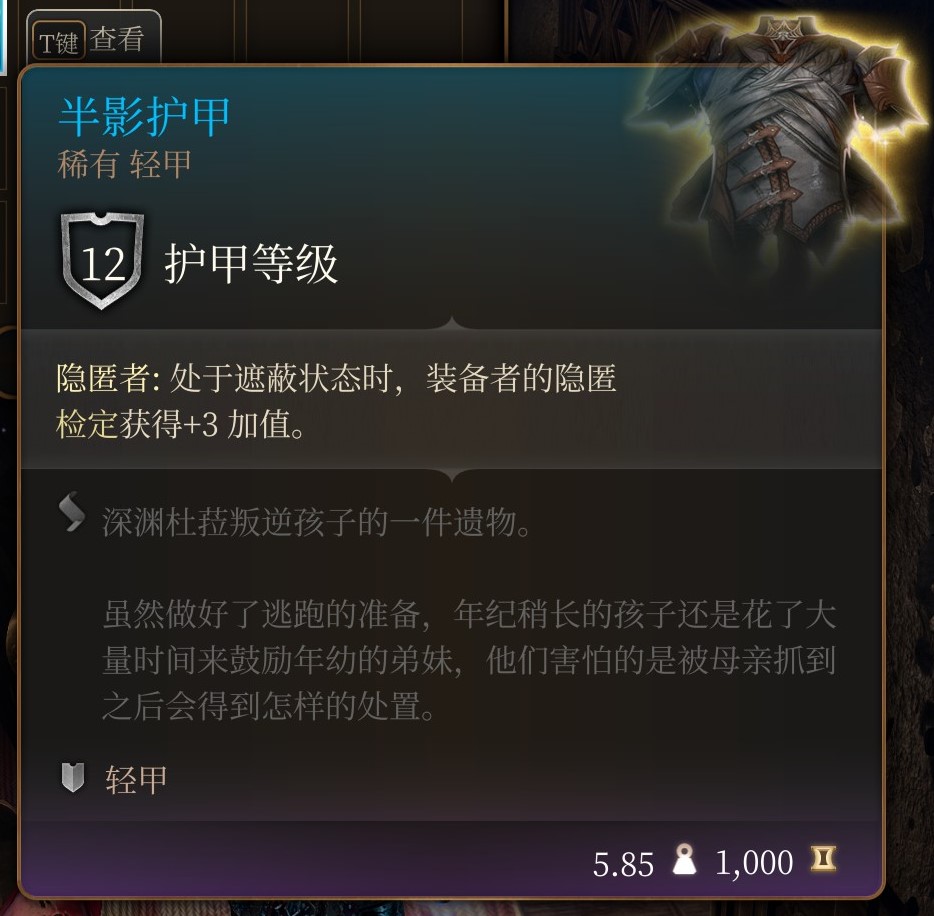
Task: Click the gold coin icon next to 1,000
Action: (x=823, y=859)
